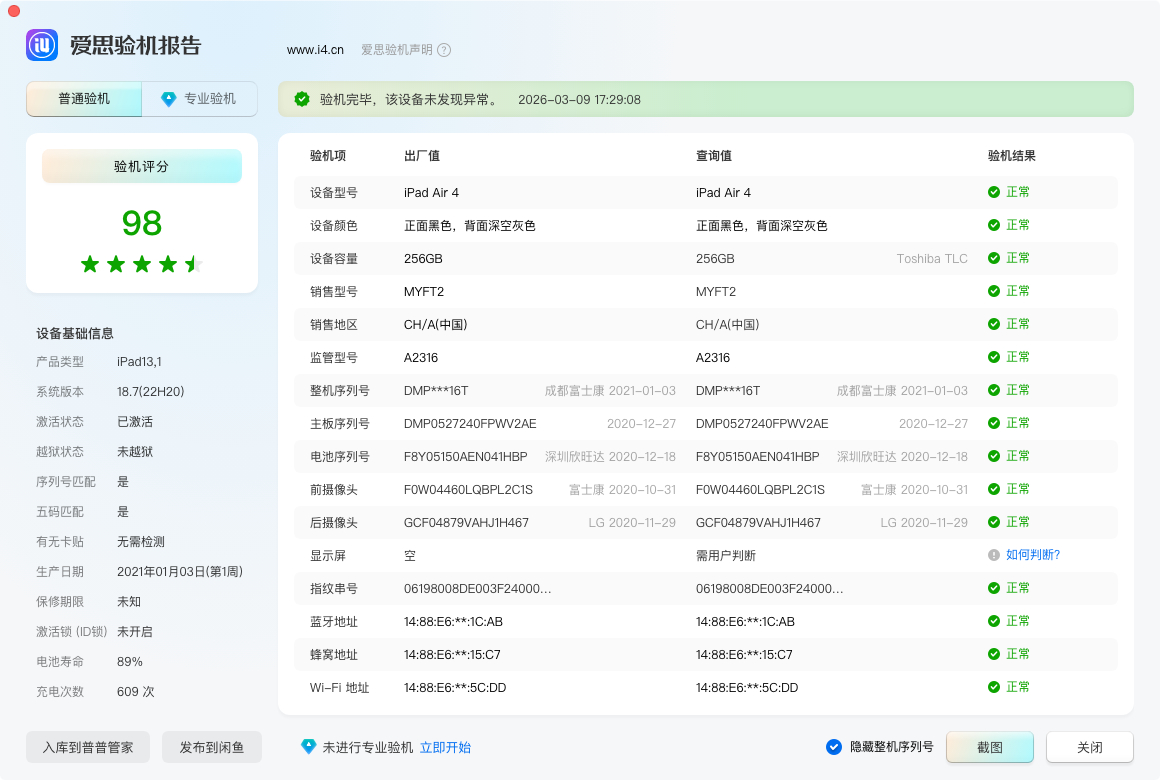
Task: Open the 立即开始 link
Action: pyautogui.click(x=445, y=747)
